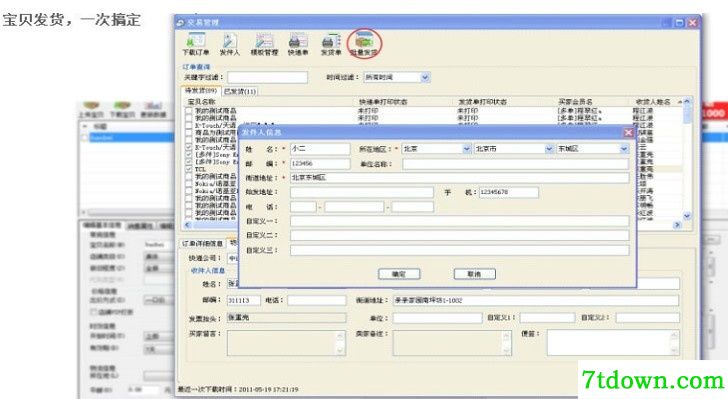
Task: Switch to the 已发货(11) tab
Action: pyautogui.click(x=240, y=92)
